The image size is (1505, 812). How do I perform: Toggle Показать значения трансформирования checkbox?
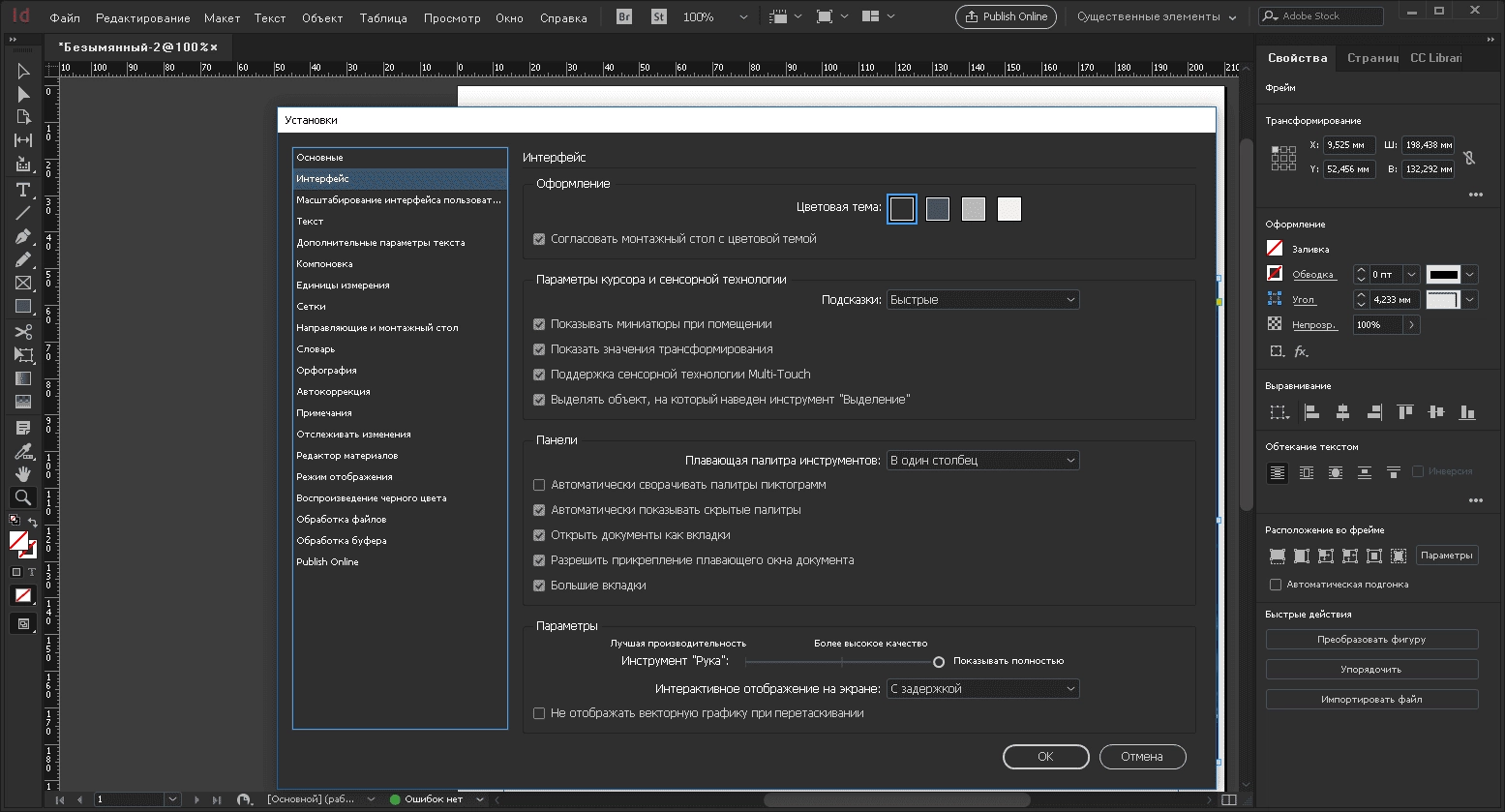point(540,349)
